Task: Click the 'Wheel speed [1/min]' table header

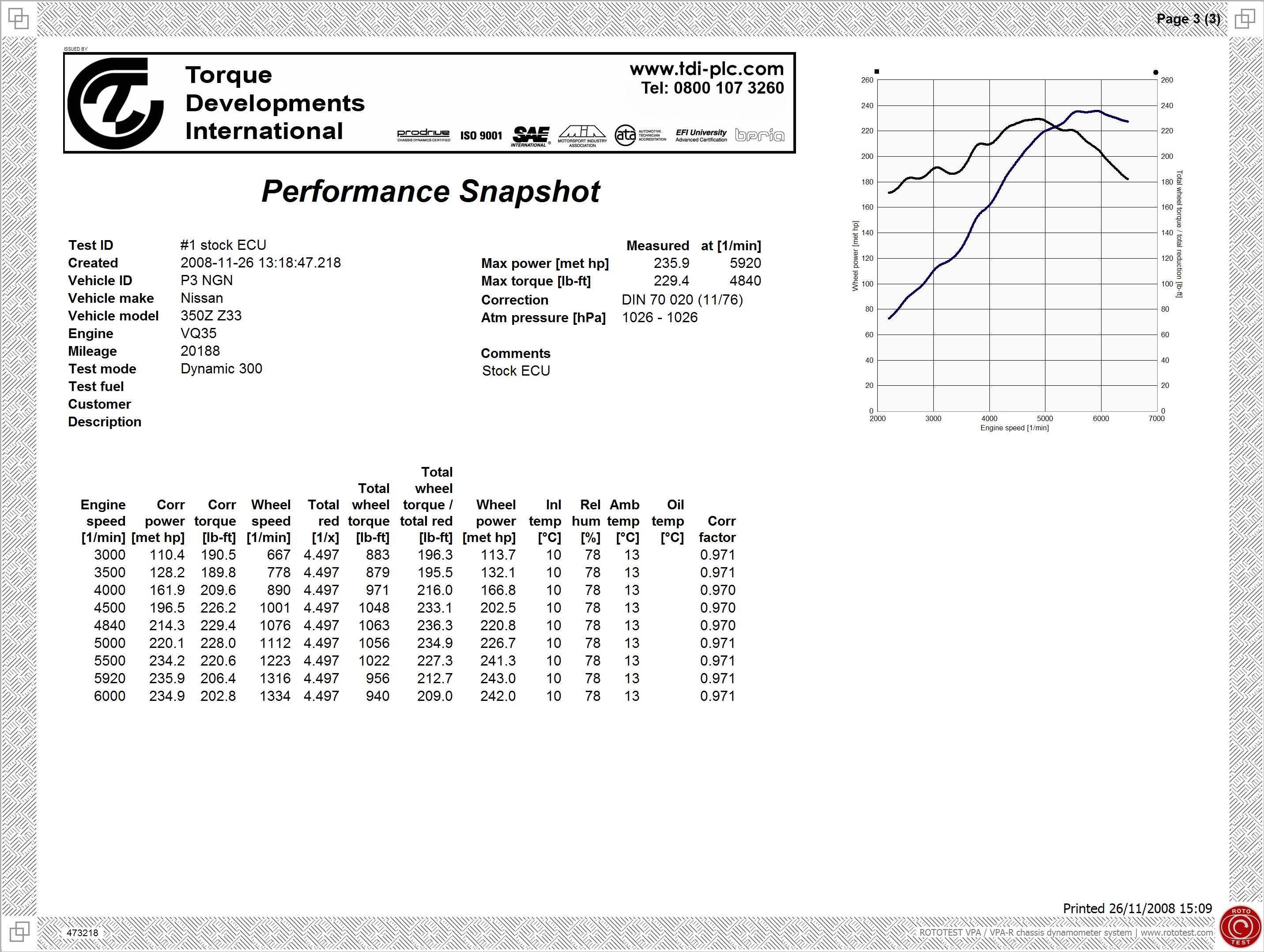Action: tap(268, 521)
